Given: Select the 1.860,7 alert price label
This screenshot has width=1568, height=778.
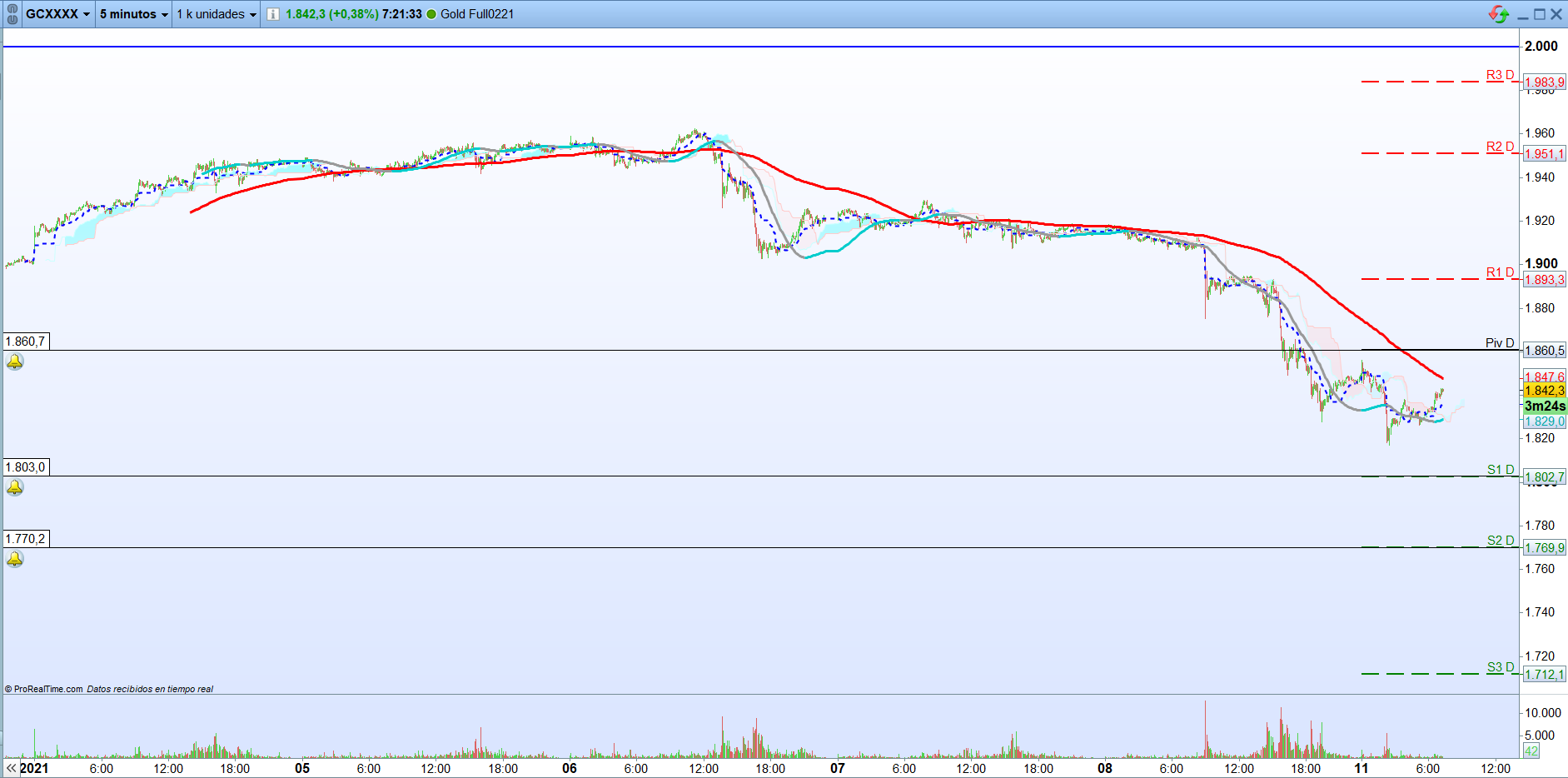Looking at the screenshot, I should pos(26,342).
